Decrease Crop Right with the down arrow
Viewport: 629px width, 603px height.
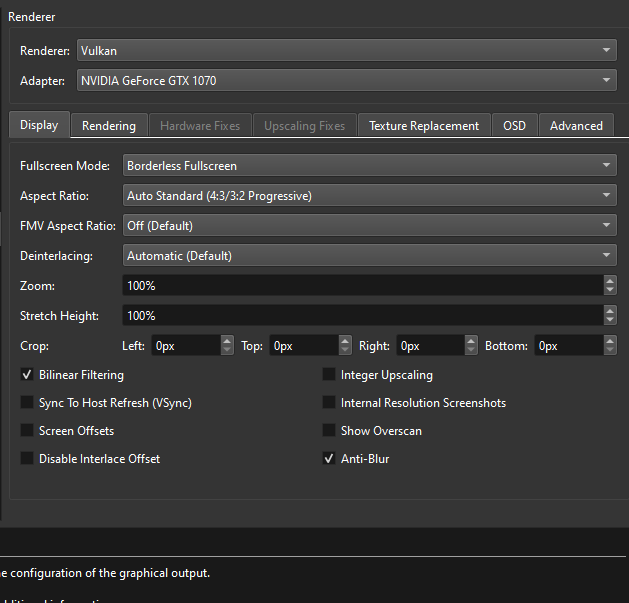point(471,350)
